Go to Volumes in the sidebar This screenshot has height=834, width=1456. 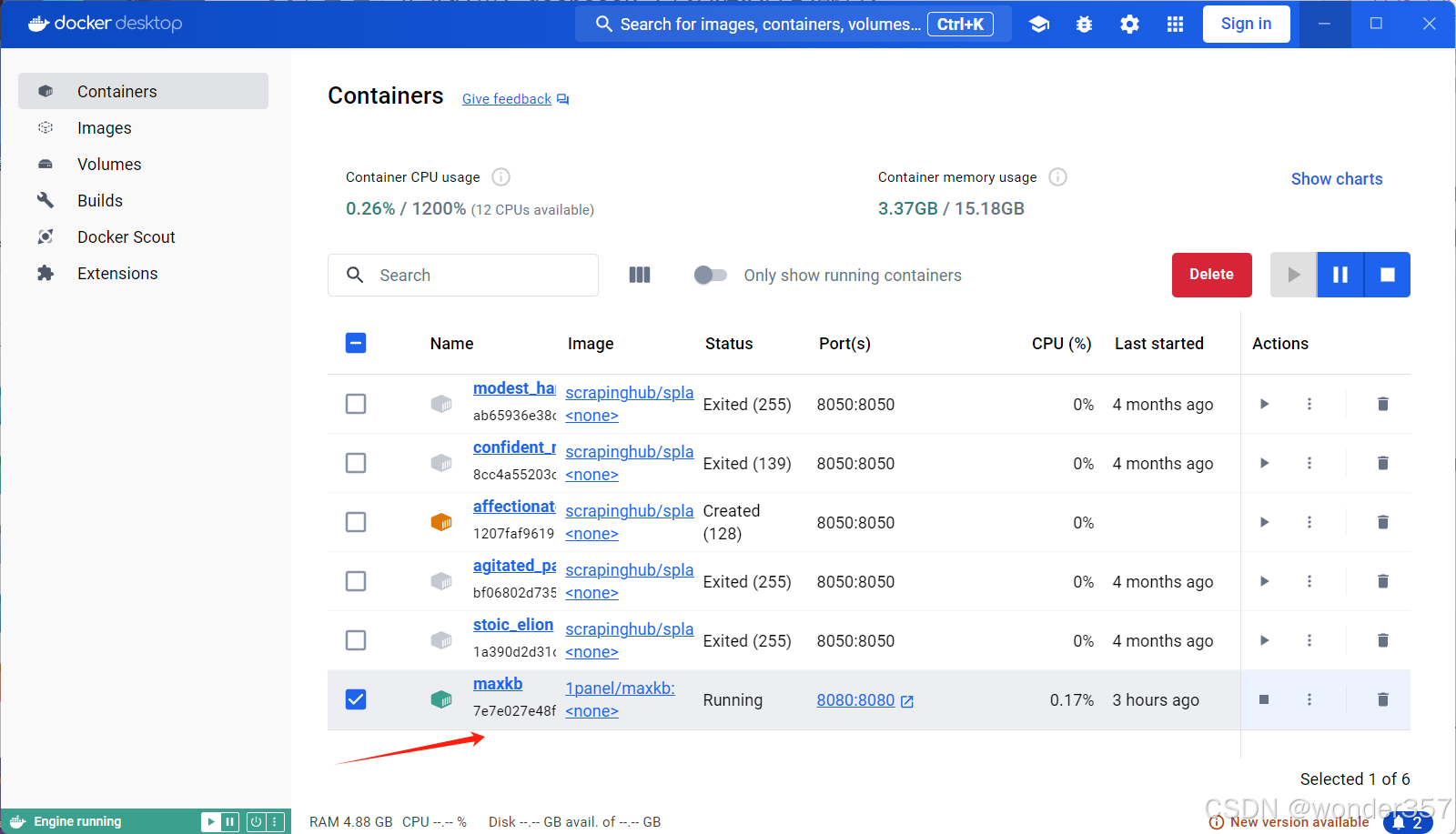(143, 164)
